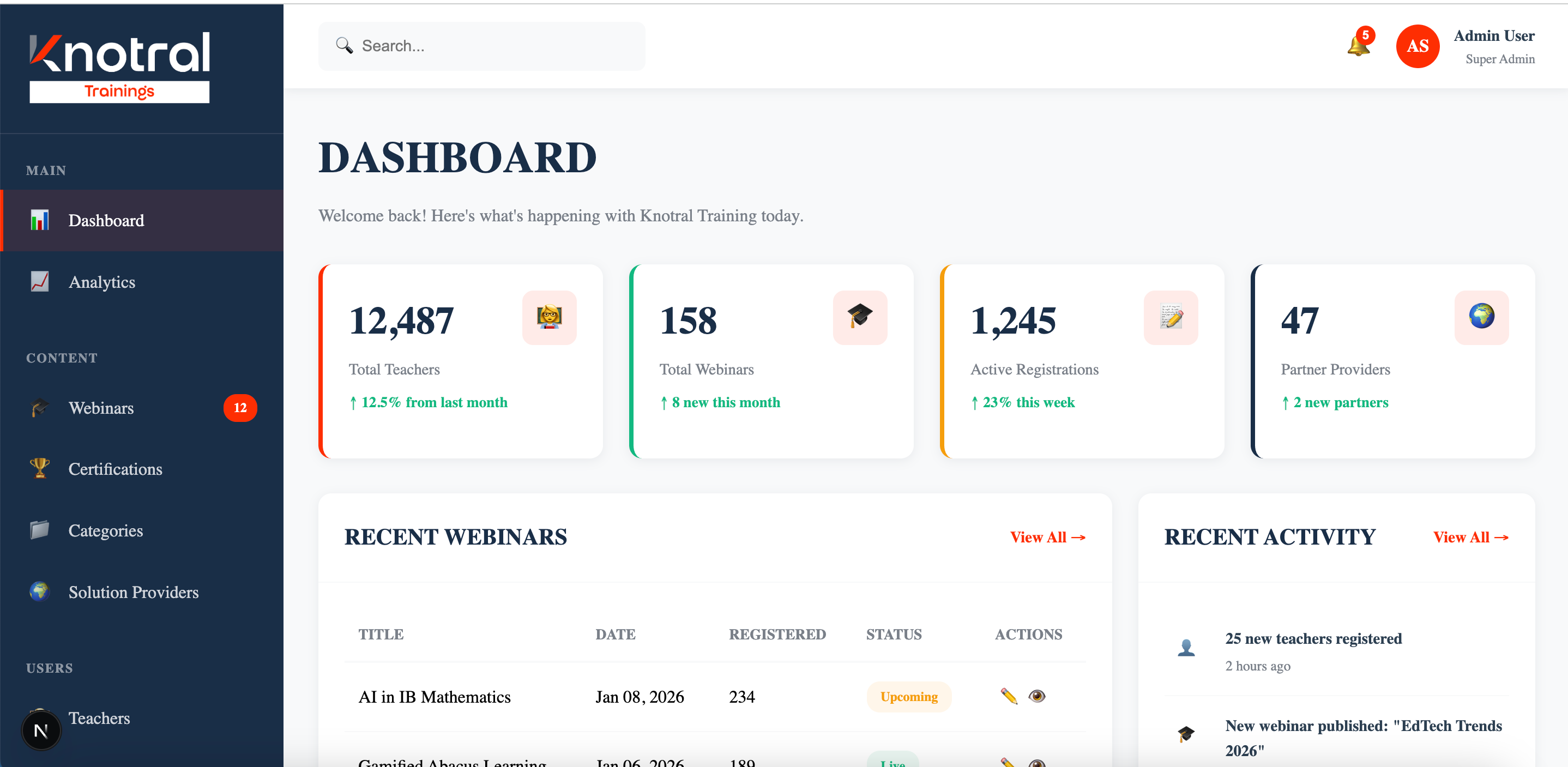Open Analytics from the sidebar

tap(101, 282)
